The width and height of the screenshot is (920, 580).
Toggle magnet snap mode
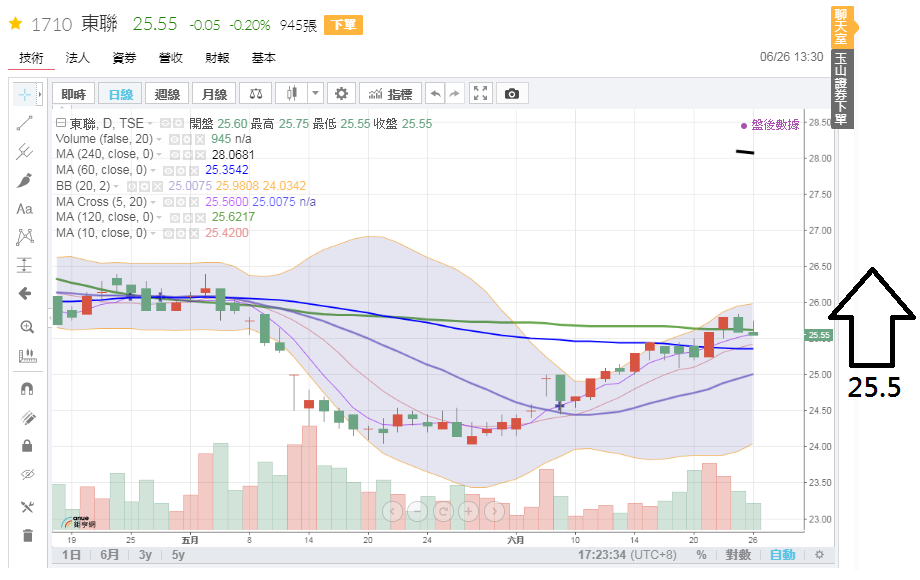tap(27, 389)
